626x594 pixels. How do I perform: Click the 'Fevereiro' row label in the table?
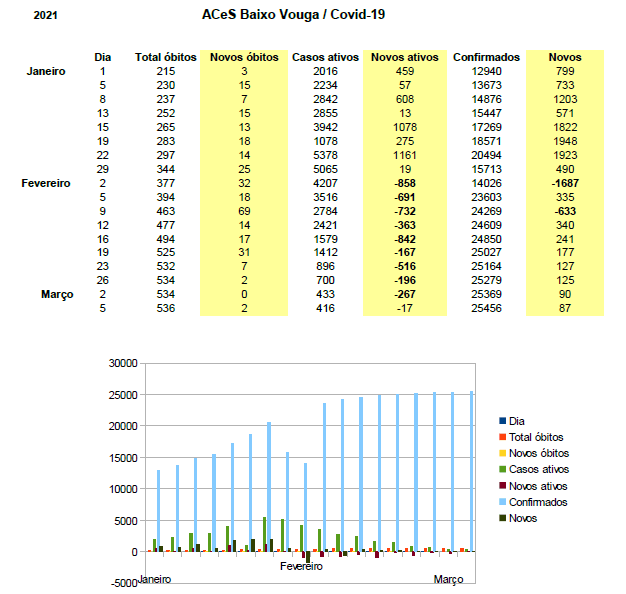(x=46, y=183)
